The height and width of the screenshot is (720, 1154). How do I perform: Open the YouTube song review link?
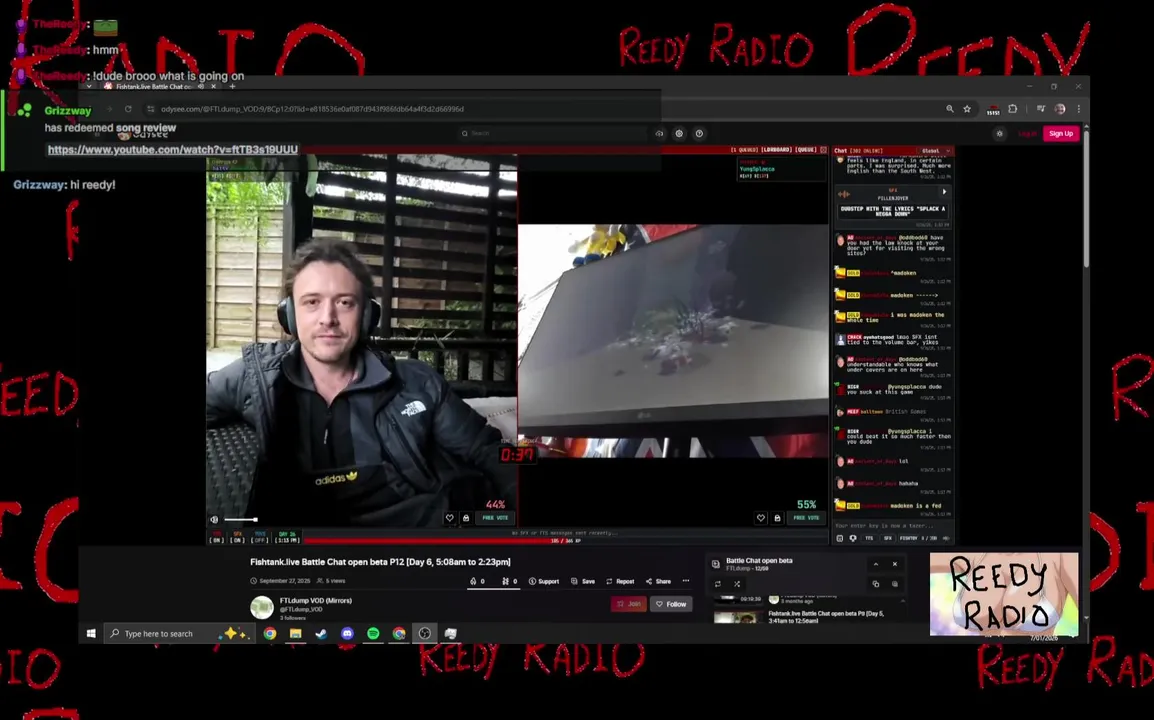tap(173, 149)
